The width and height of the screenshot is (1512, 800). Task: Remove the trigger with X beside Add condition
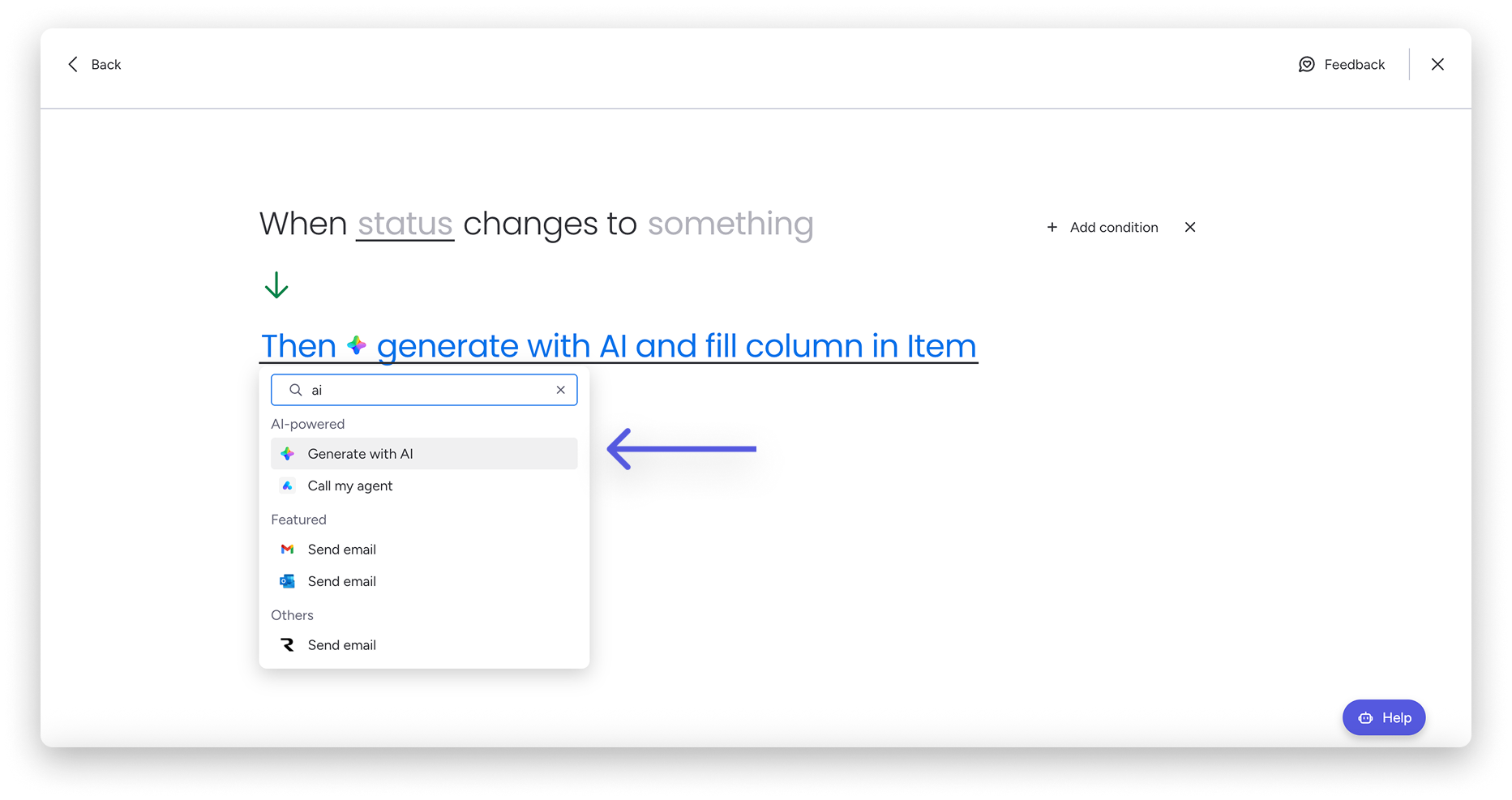coord(1189,228)
